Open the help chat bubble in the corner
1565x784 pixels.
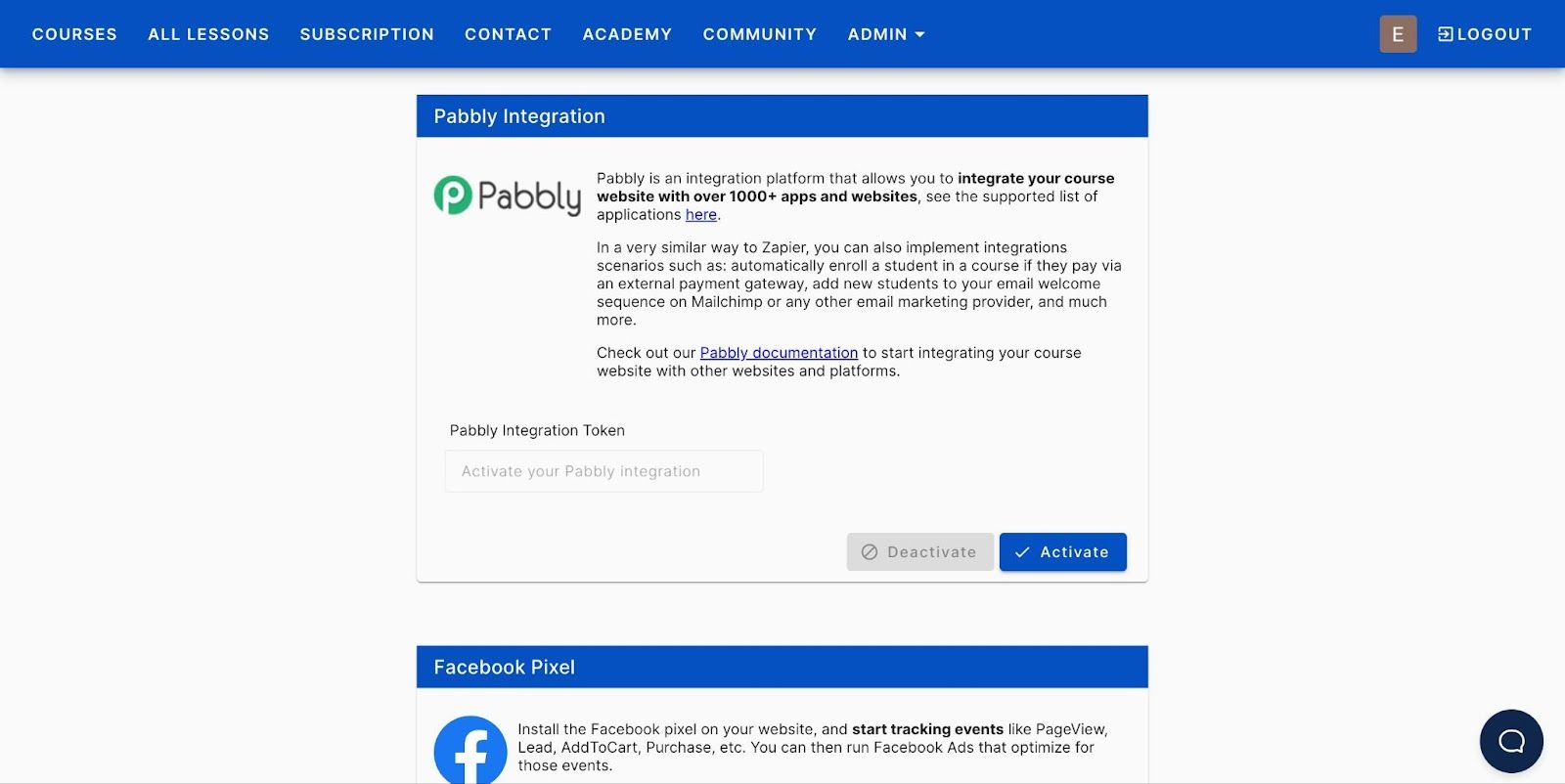[x=1510, y=740]
